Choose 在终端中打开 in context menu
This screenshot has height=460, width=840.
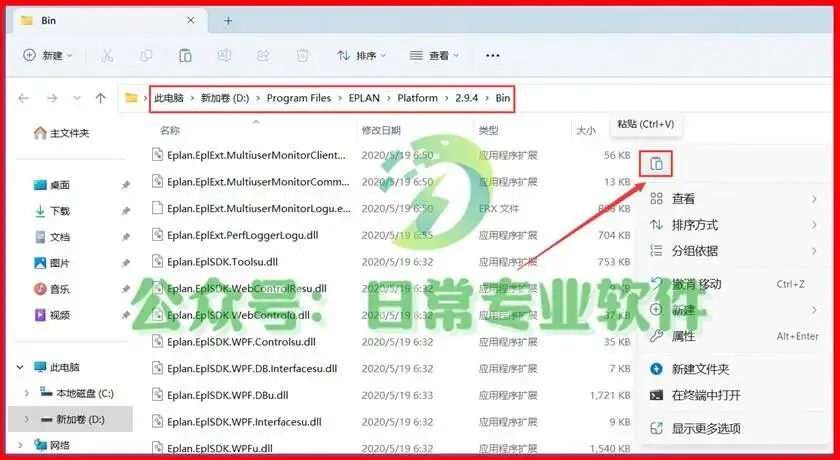[734, 395]
